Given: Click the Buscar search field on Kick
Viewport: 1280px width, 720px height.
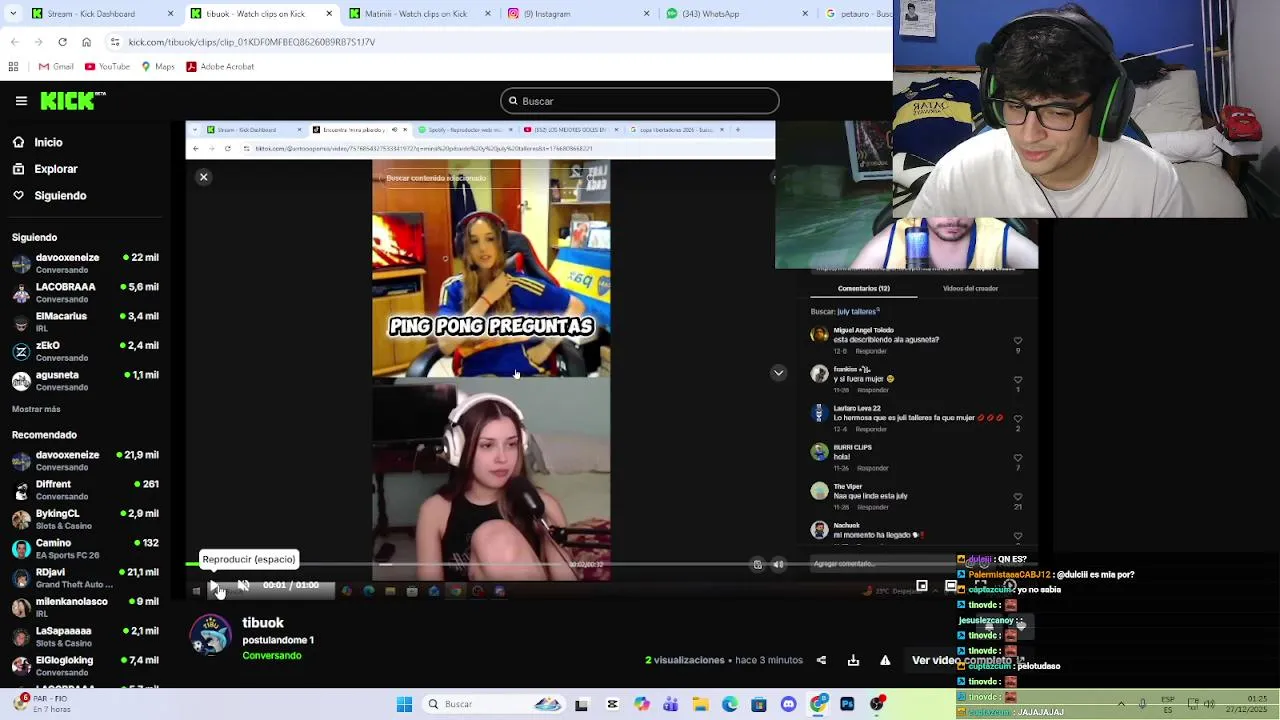Looking at the screenshot, I should point(640,101).
